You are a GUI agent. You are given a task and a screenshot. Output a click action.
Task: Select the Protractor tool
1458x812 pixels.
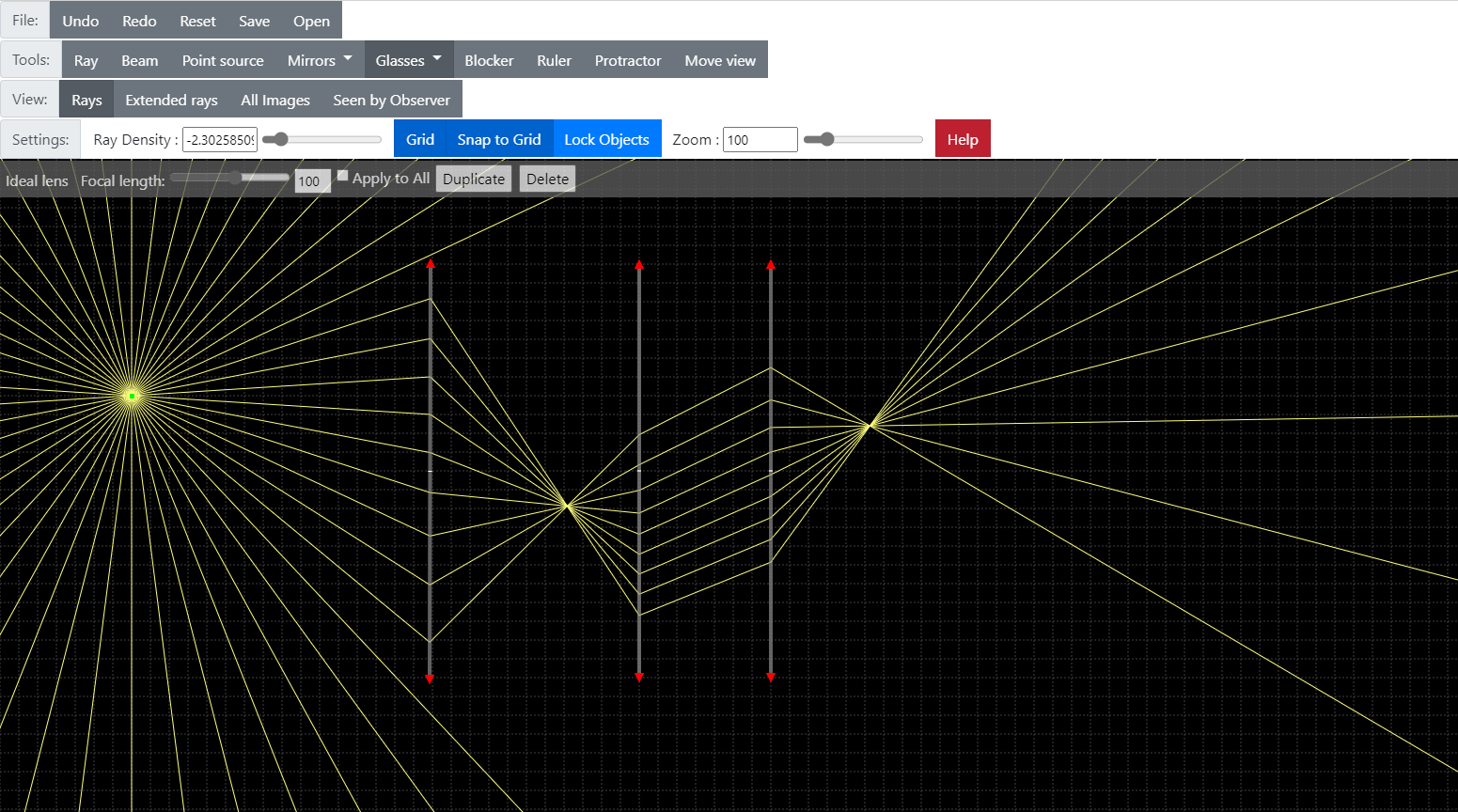pyautogui.click(x=628, y=60)
